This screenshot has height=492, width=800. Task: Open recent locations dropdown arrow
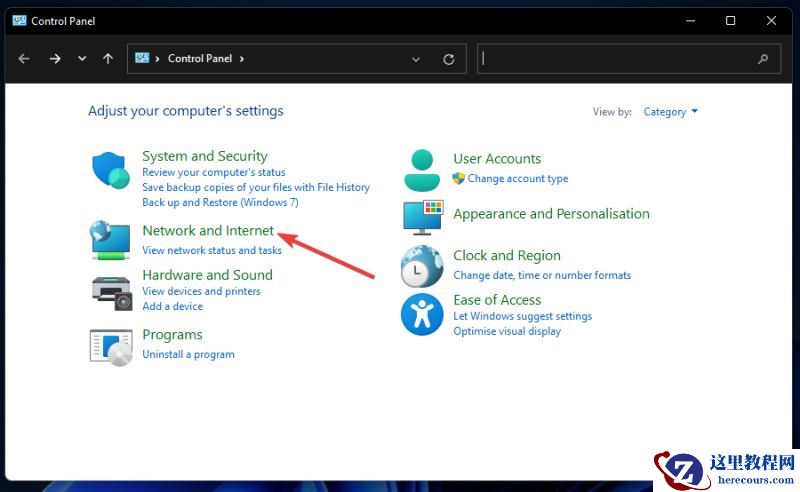click(x=82, y=59)
